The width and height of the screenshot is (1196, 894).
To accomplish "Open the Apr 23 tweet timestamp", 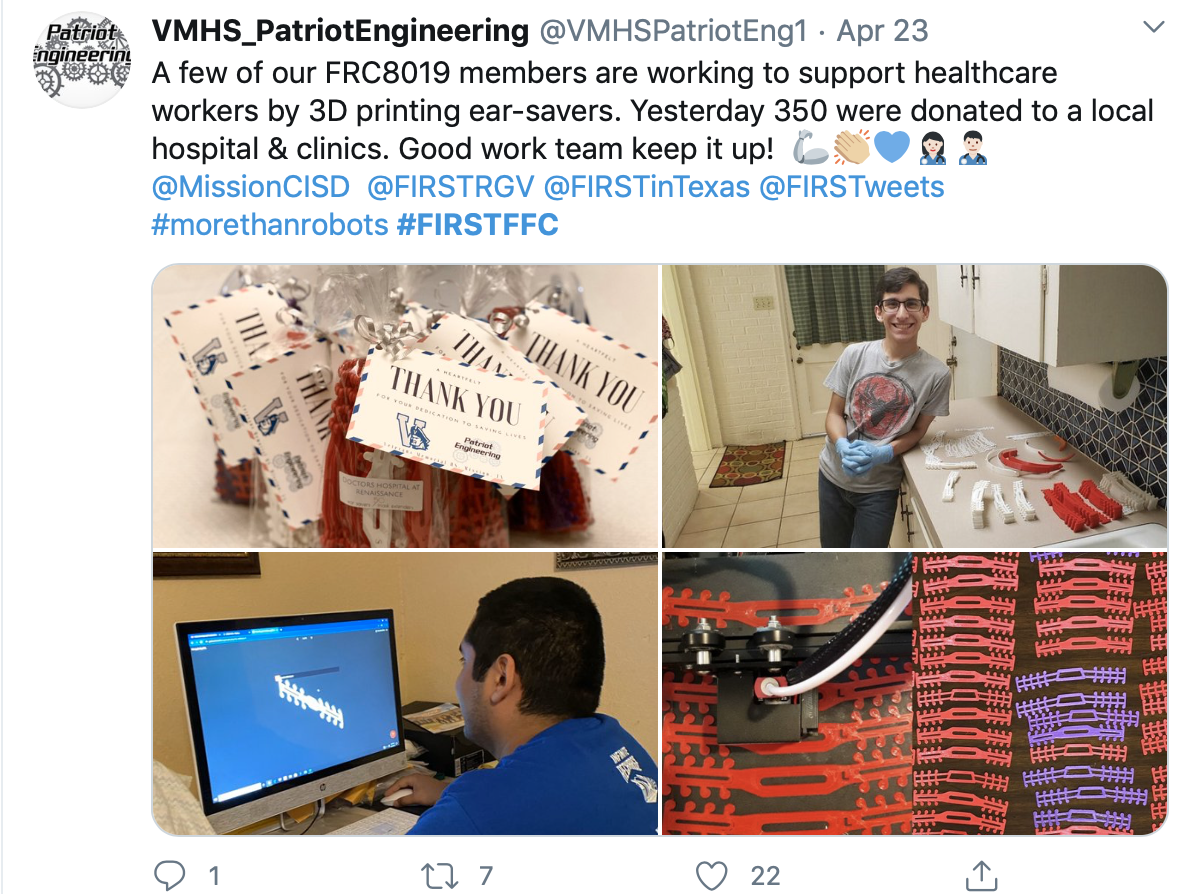I will 883,31.
